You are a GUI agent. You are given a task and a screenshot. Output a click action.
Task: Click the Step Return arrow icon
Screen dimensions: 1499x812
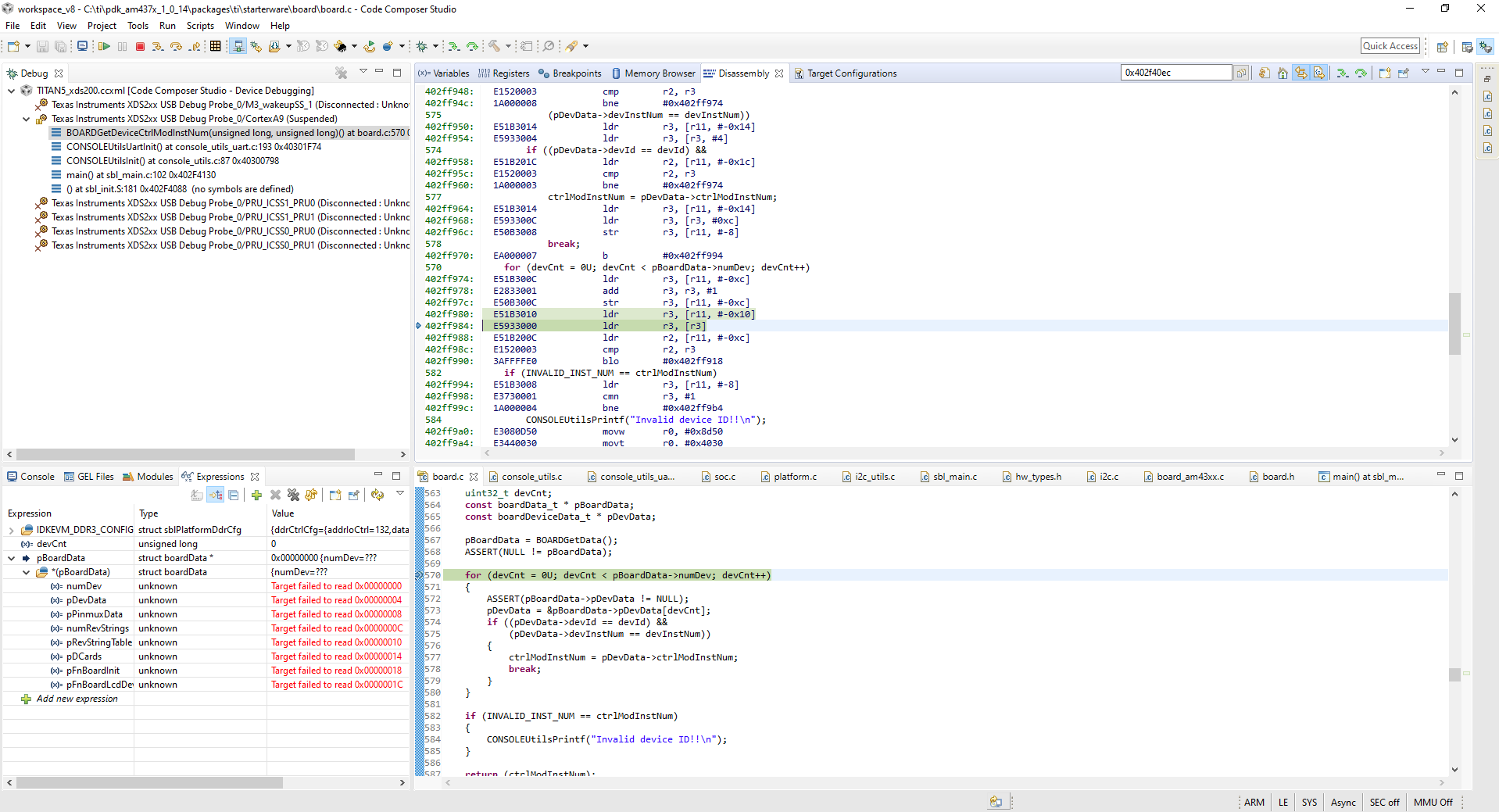195,47
